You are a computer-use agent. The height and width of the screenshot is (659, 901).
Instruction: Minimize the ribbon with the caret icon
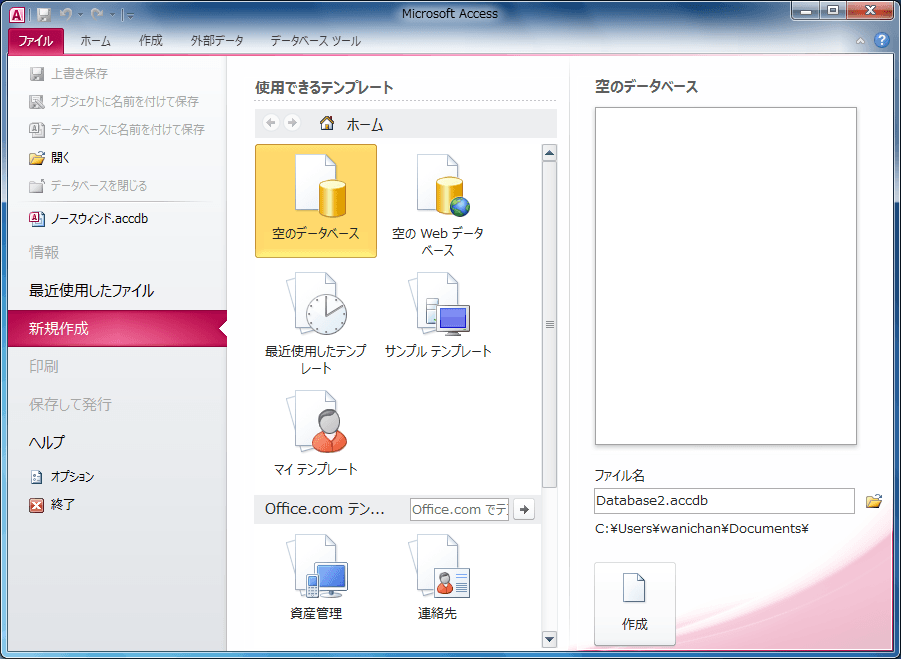click(860, 41)
